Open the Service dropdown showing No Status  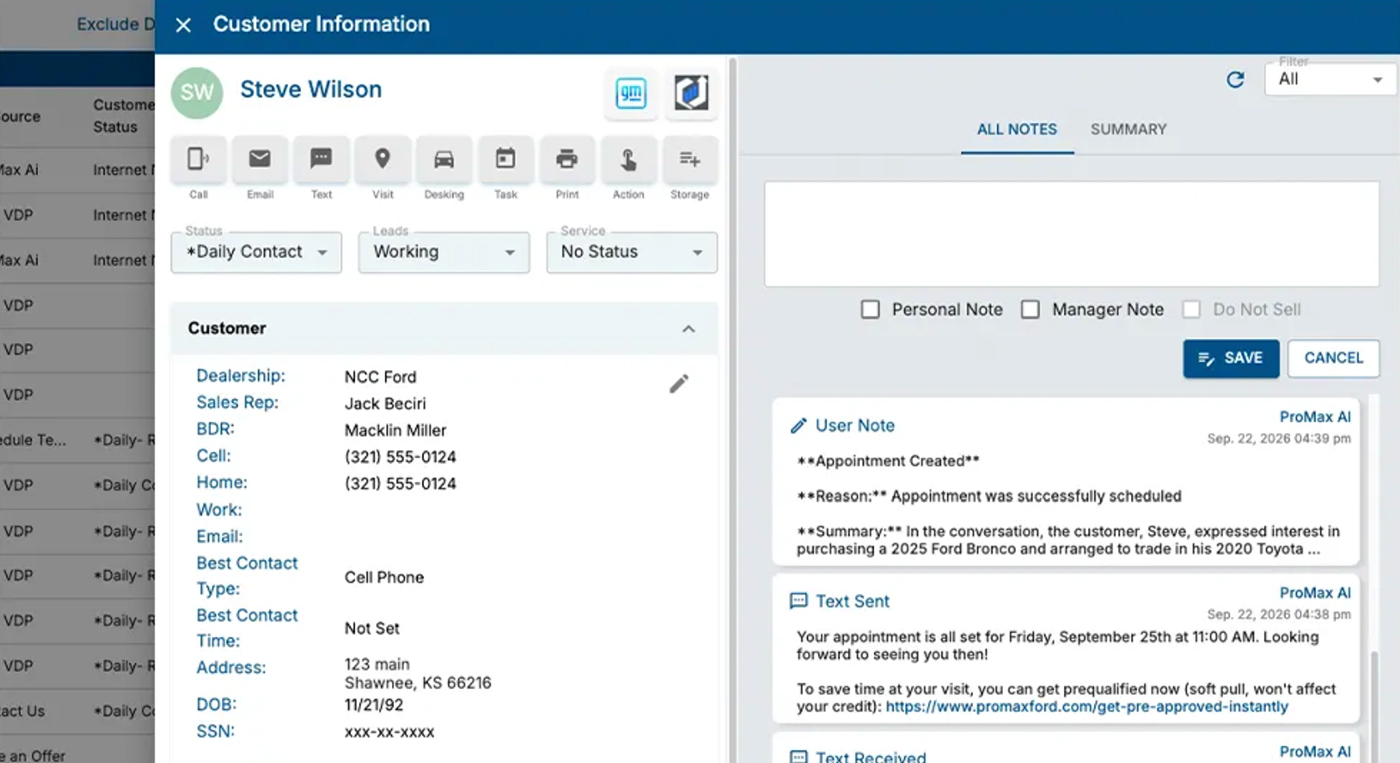pyautogui.click(x=632, y=252)
